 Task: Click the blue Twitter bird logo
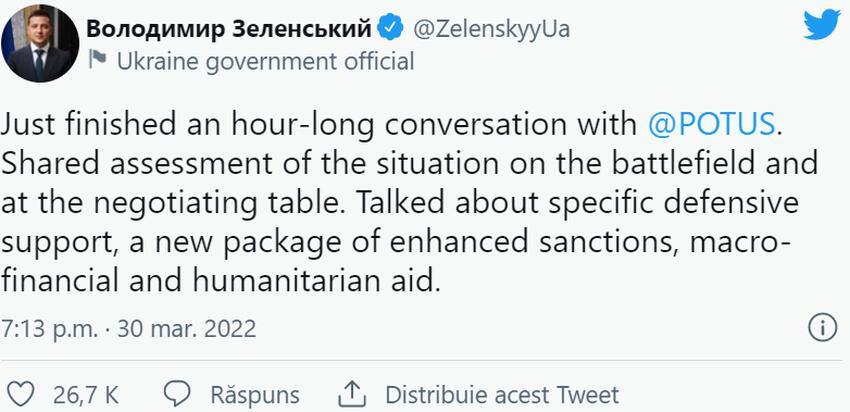(821, 24)
